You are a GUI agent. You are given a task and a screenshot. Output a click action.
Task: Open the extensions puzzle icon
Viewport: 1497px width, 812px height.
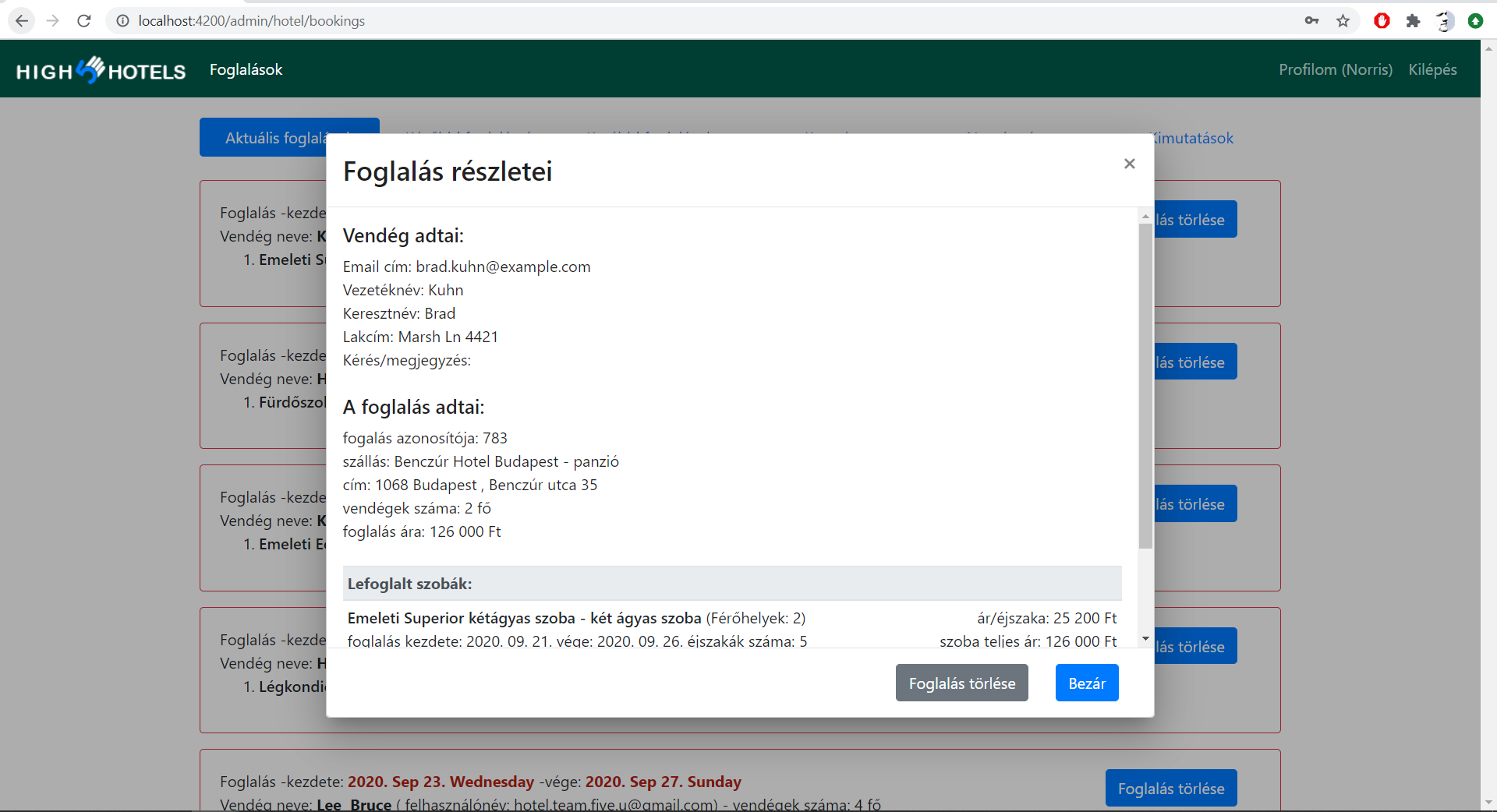point(1413,21)
